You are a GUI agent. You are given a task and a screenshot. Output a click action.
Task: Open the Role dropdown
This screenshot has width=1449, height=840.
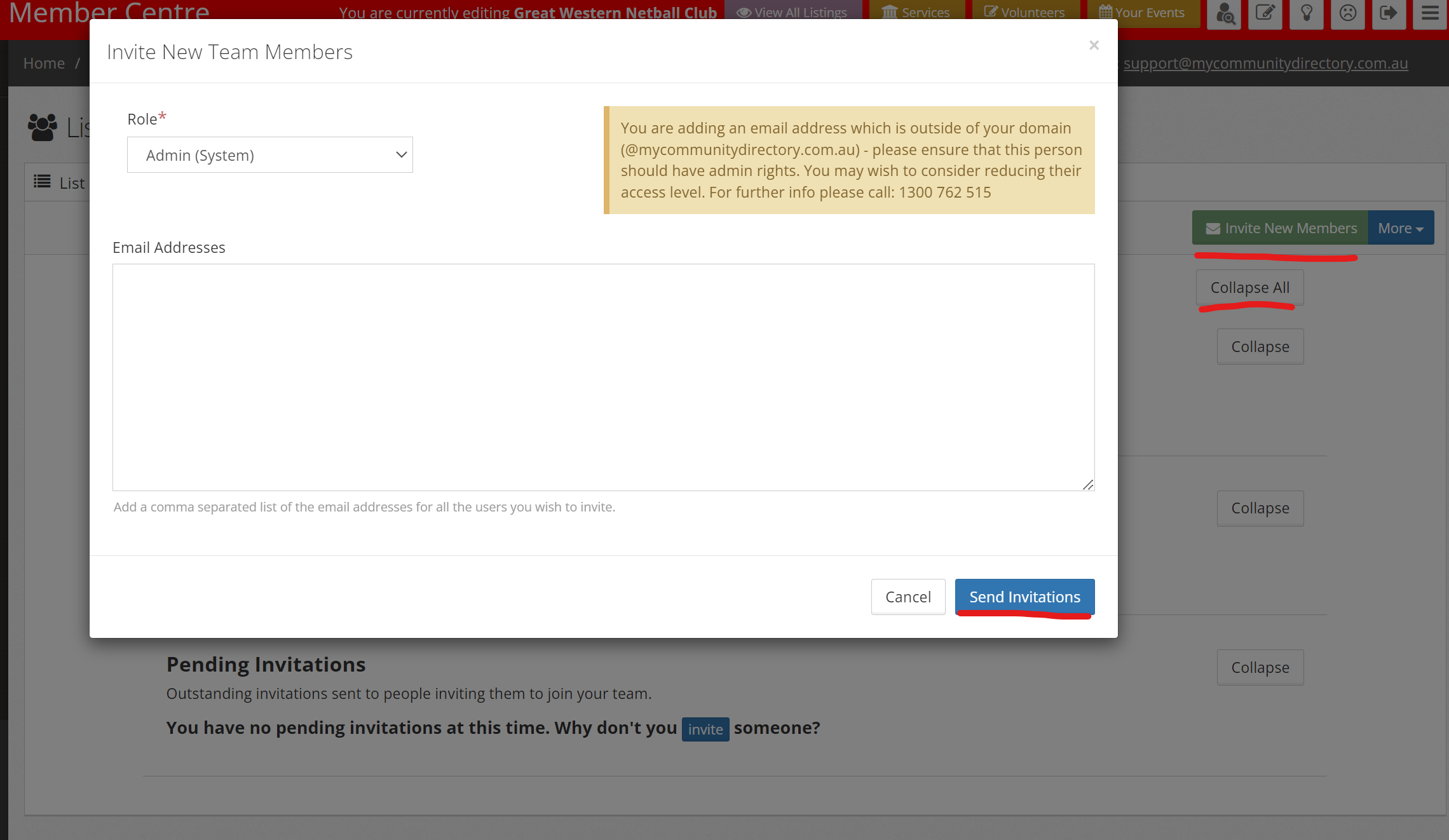pyautogui.click(x=269, y=155)
